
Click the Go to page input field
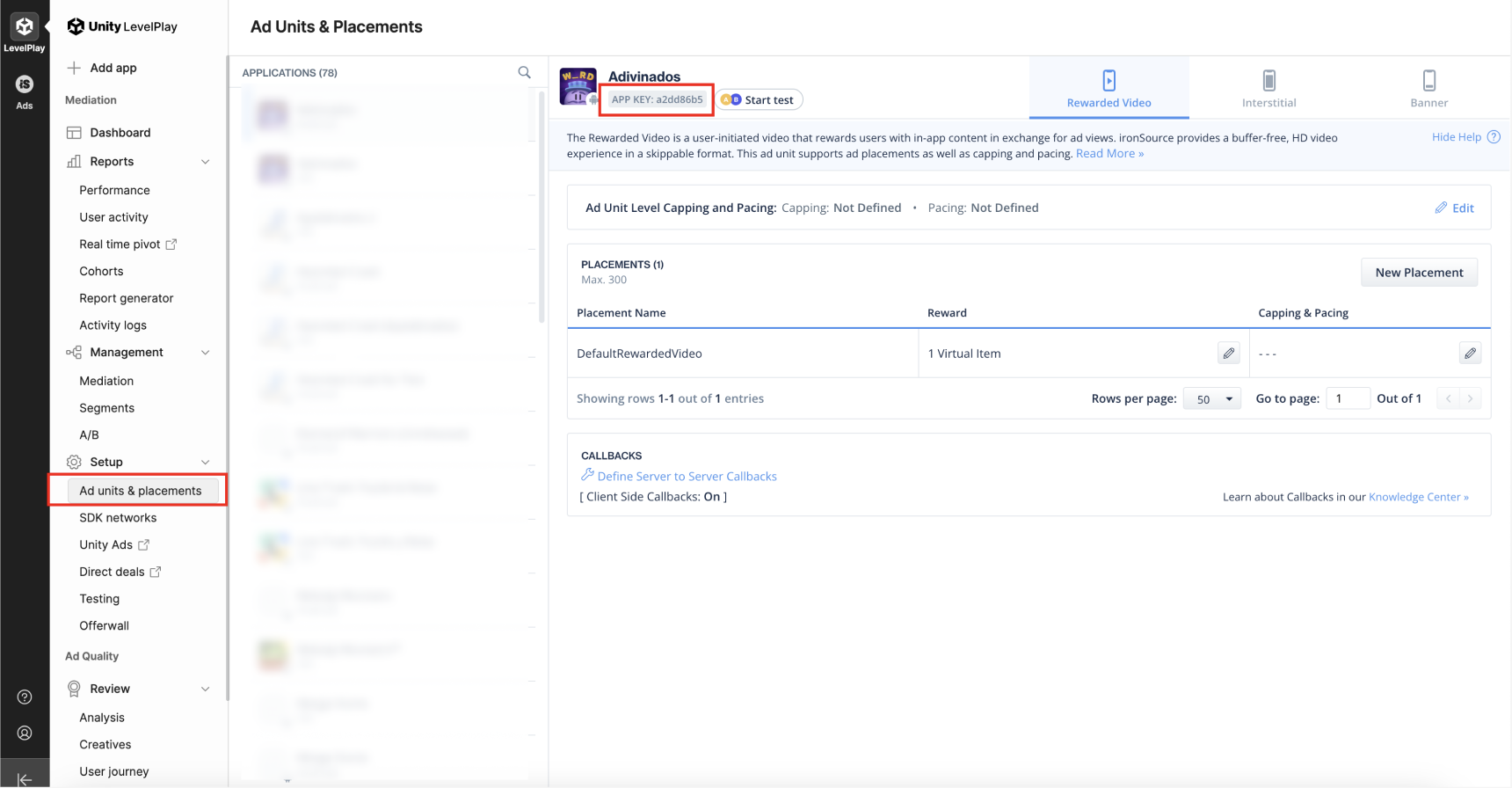point(1348,398)
